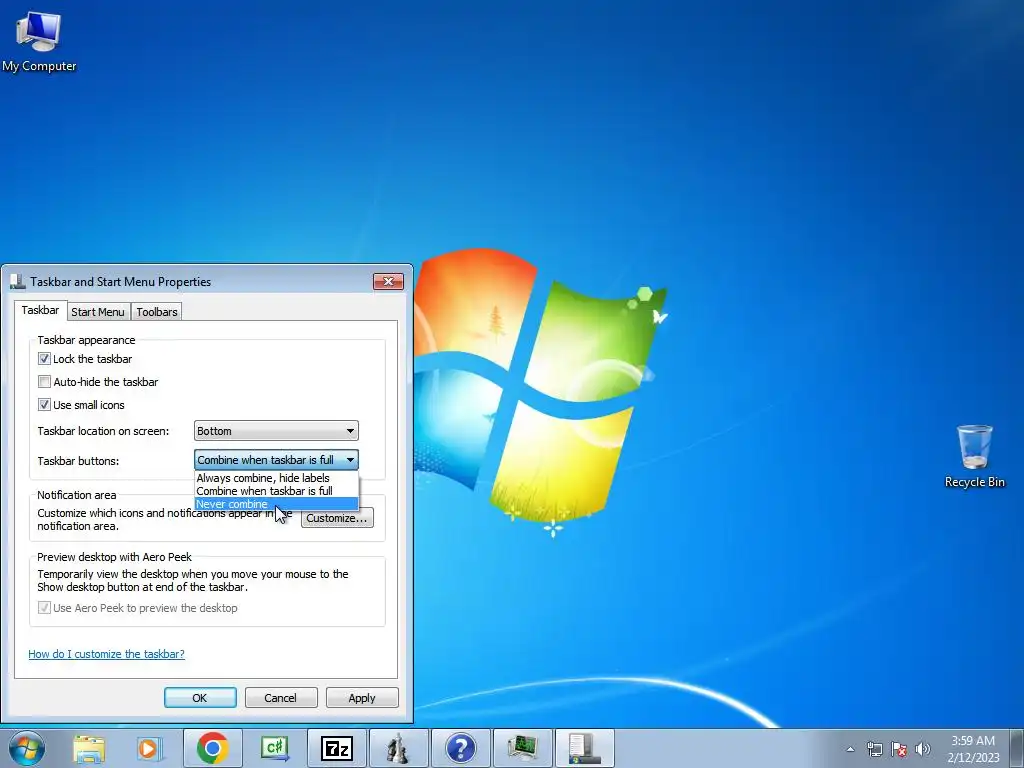Viewport: 1024px width, 768px height.
Task: Open the network tray icon
Action: coord(874,749)
